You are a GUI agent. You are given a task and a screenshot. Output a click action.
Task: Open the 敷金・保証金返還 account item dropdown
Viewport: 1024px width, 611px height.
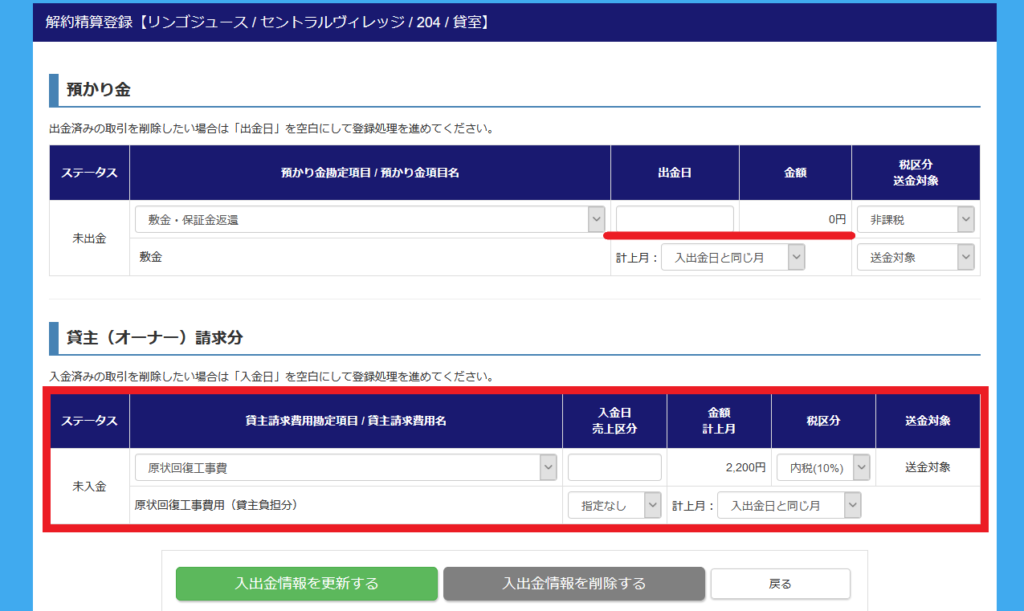pos(369,220)
